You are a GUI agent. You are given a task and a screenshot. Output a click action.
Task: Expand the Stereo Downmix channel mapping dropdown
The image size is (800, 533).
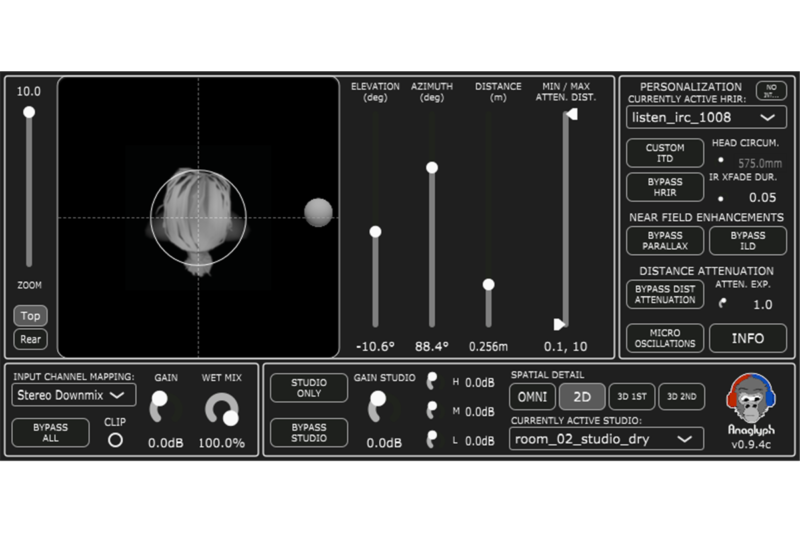point(75,395)
